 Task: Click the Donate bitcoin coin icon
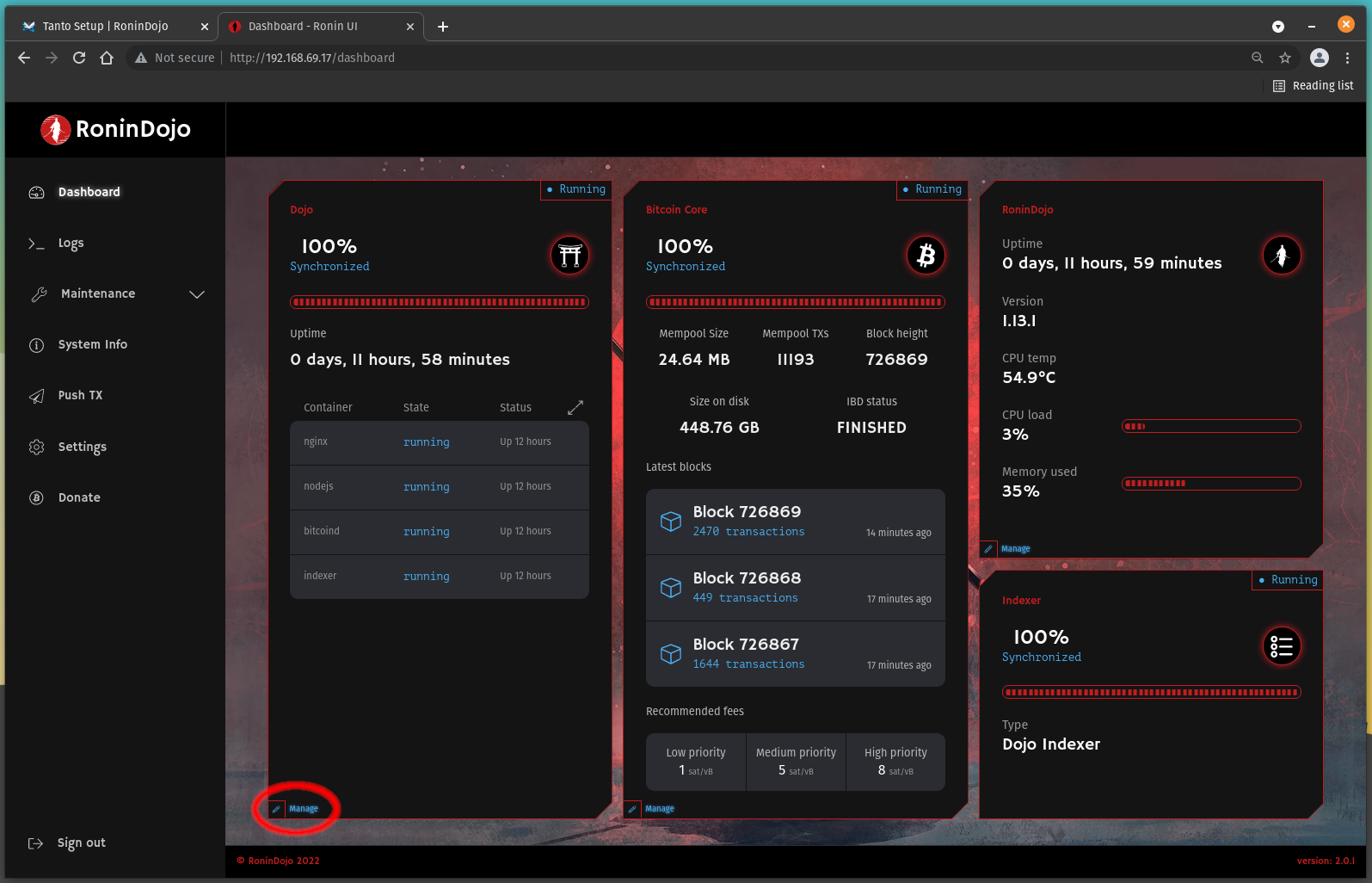37,497
